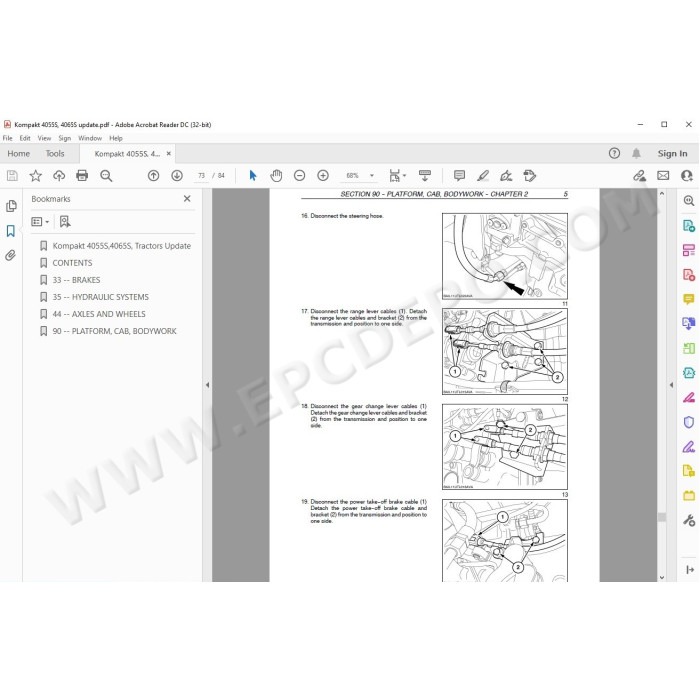Expand the right tools pane arrow
The image size is (700, 700).
coord(671,385)
